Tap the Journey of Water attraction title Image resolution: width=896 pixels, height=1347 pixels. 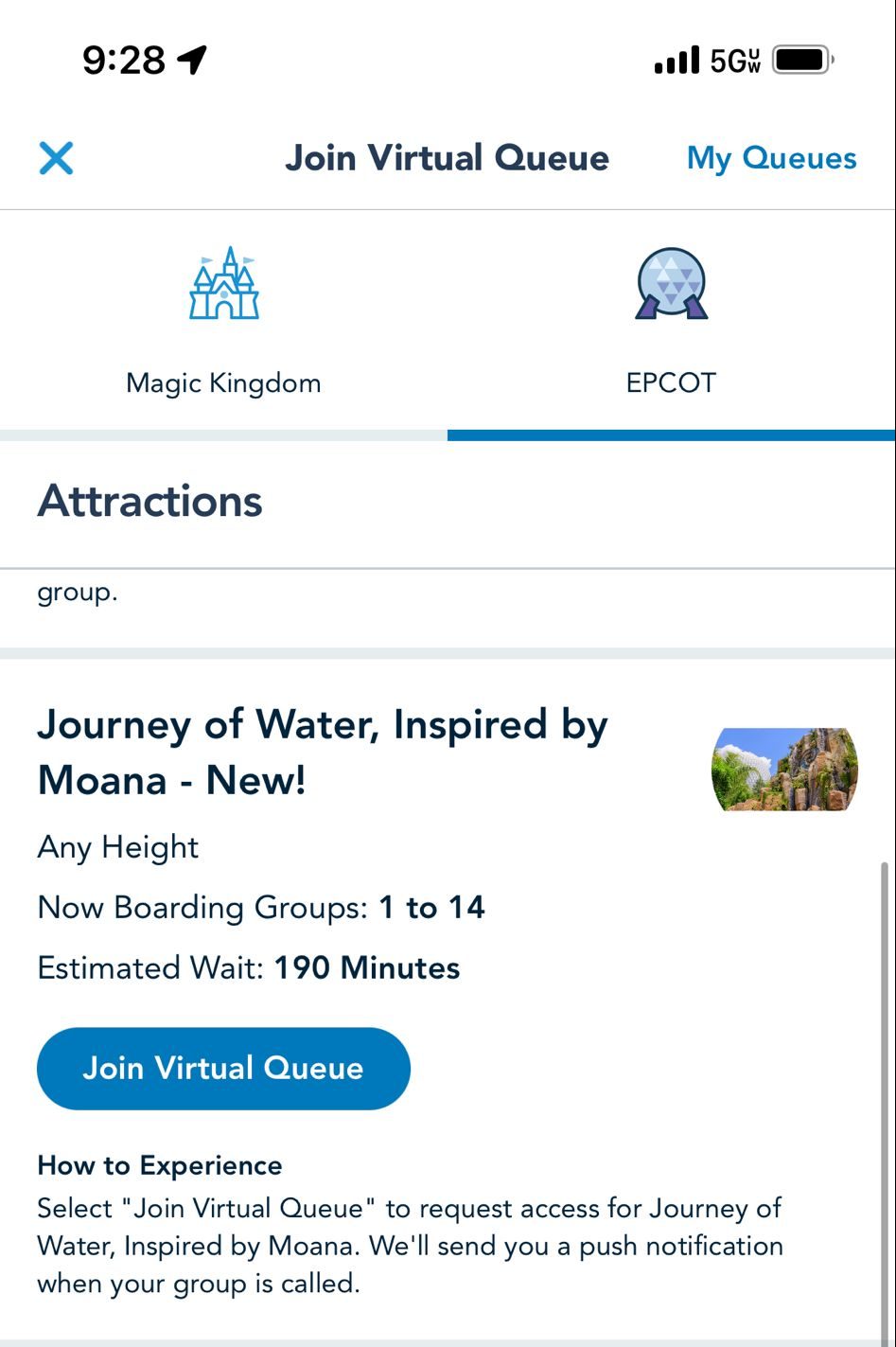[x=322, y=753]
